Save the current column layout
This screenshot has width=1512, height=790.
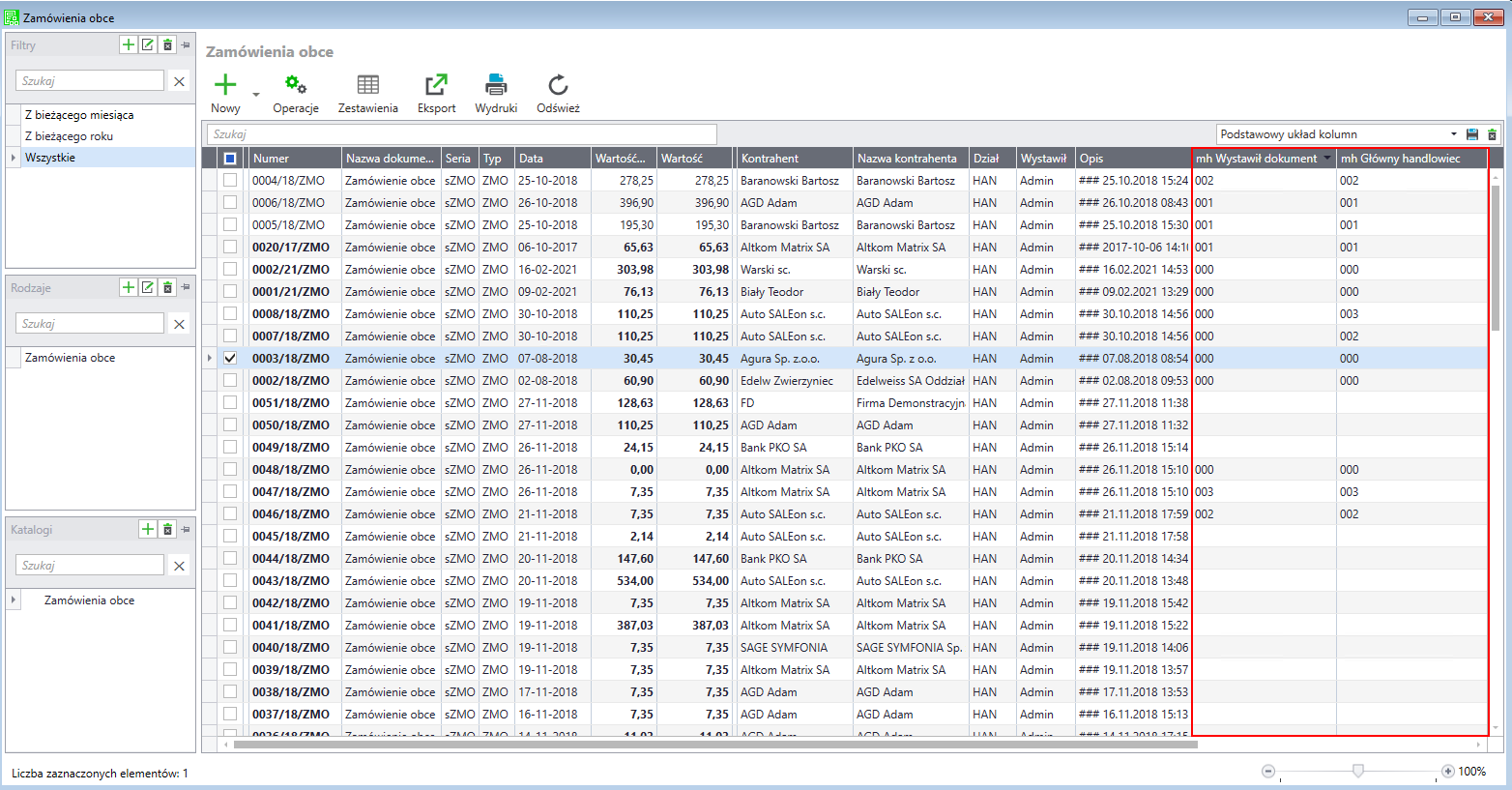1472,134
